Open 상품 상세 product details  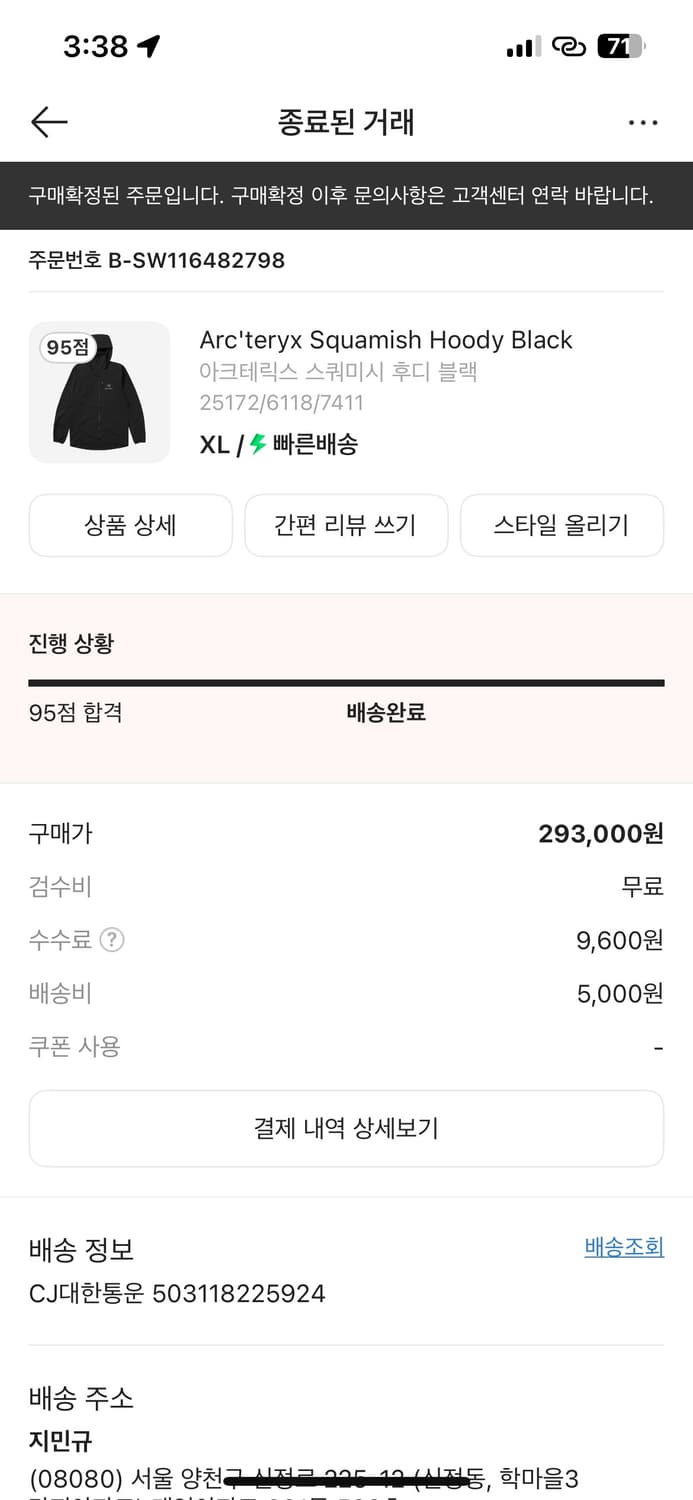(130, 525)
